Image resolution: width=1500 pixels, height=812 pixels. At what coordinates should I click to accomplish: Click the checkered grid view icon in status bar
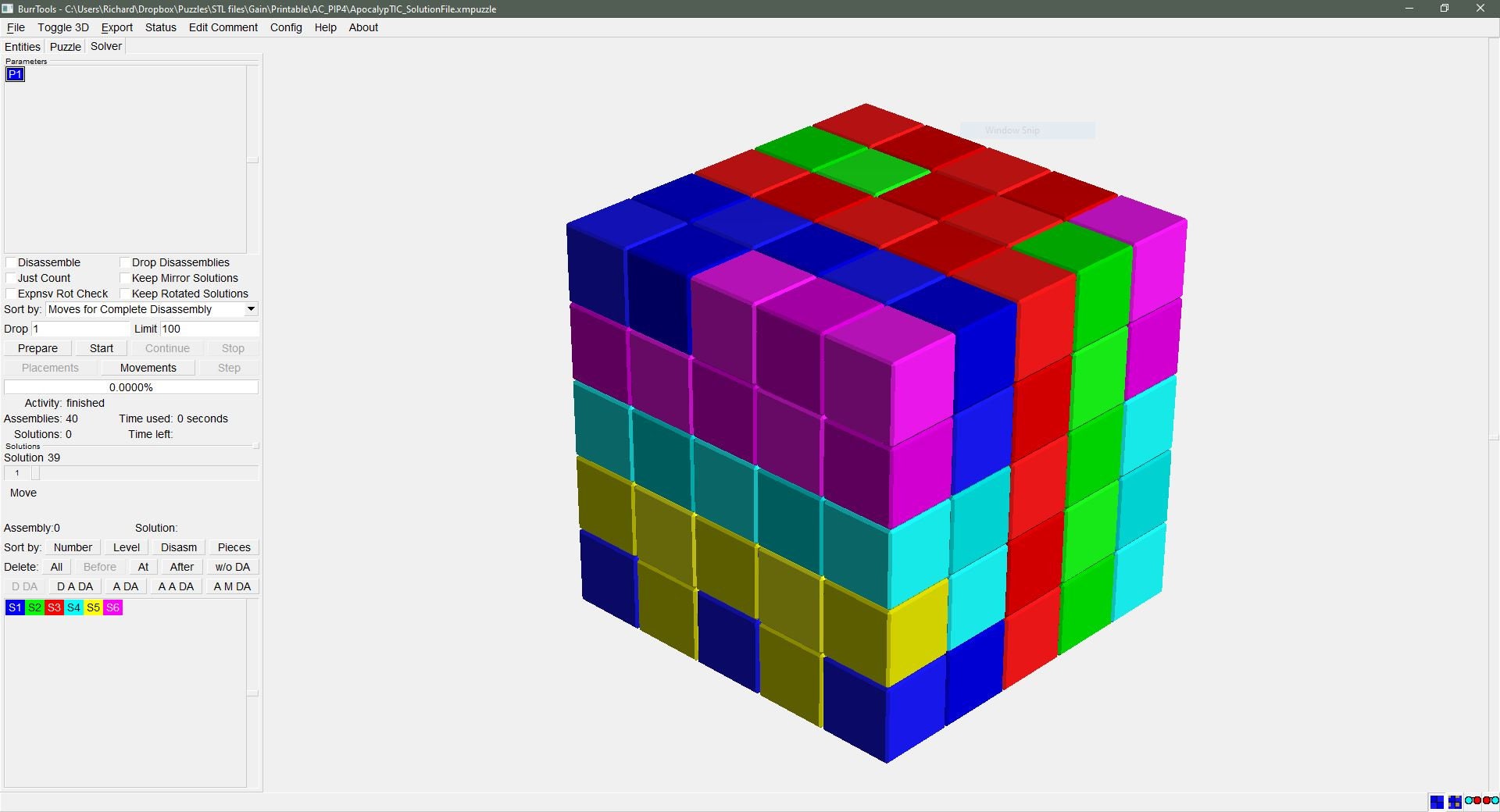tap(1455, 802)
